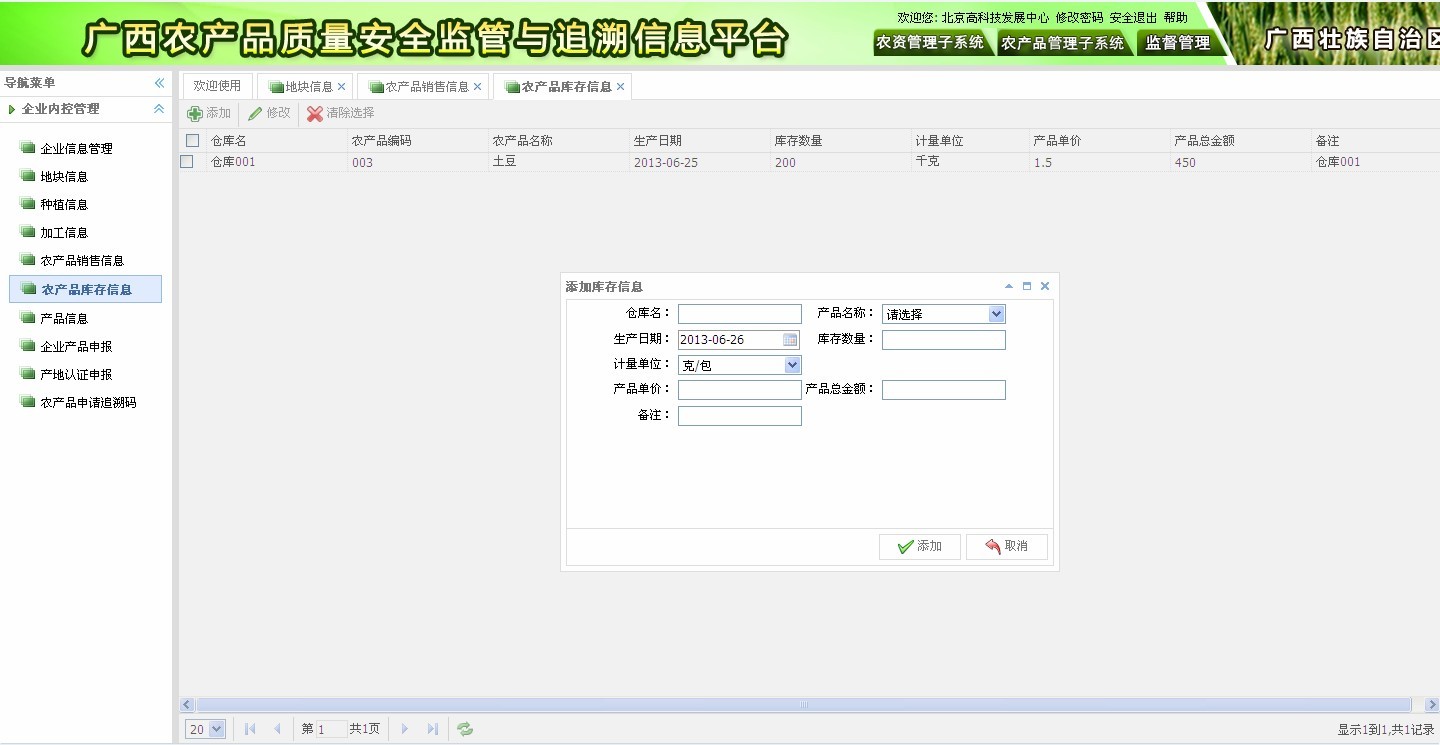Screen dimensions: 1440x745
Task: Open the calendar picker for 生产日期
Action: click(790, 340)
